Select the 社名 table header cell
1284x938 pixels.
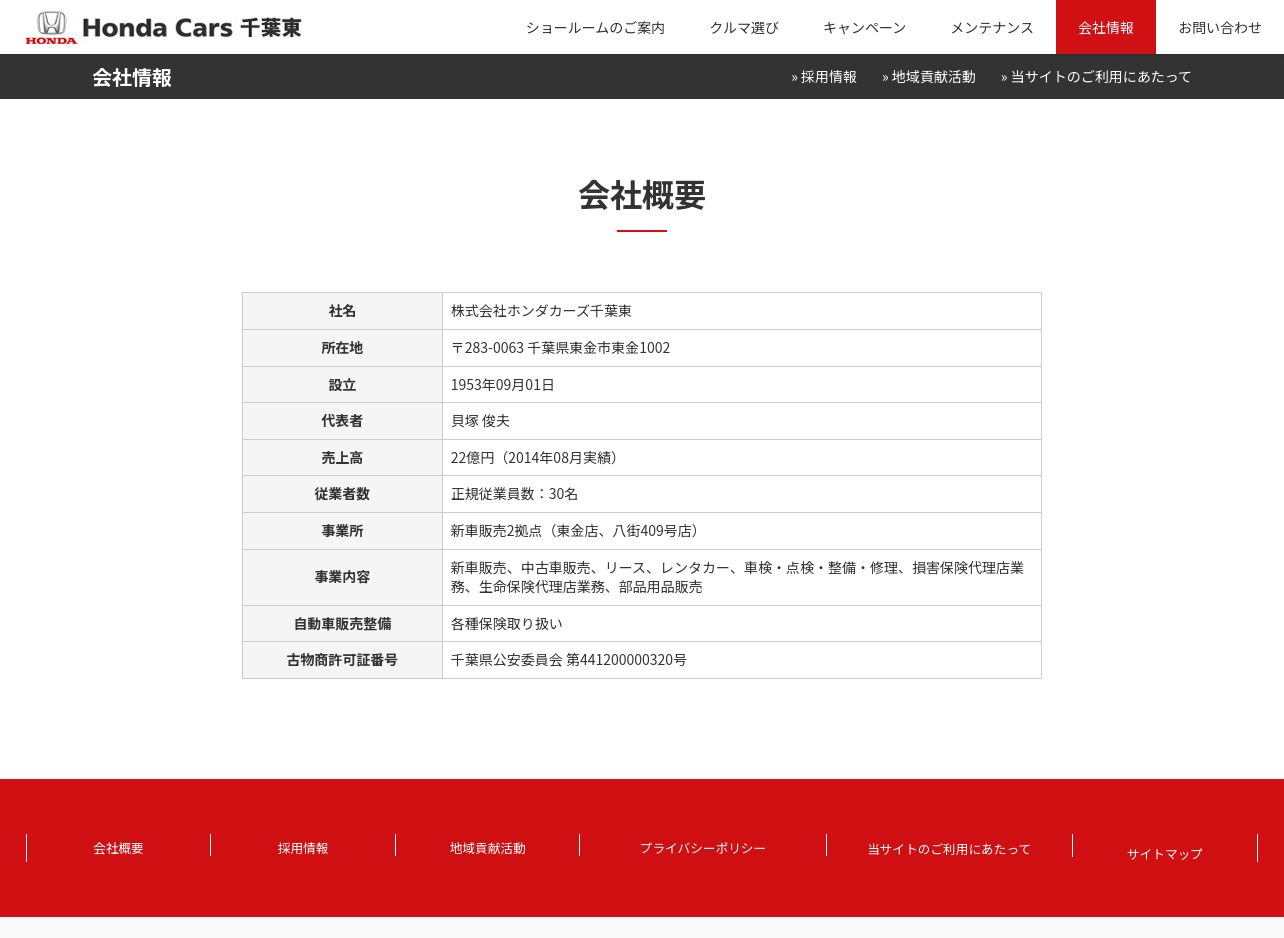point(342,311)
